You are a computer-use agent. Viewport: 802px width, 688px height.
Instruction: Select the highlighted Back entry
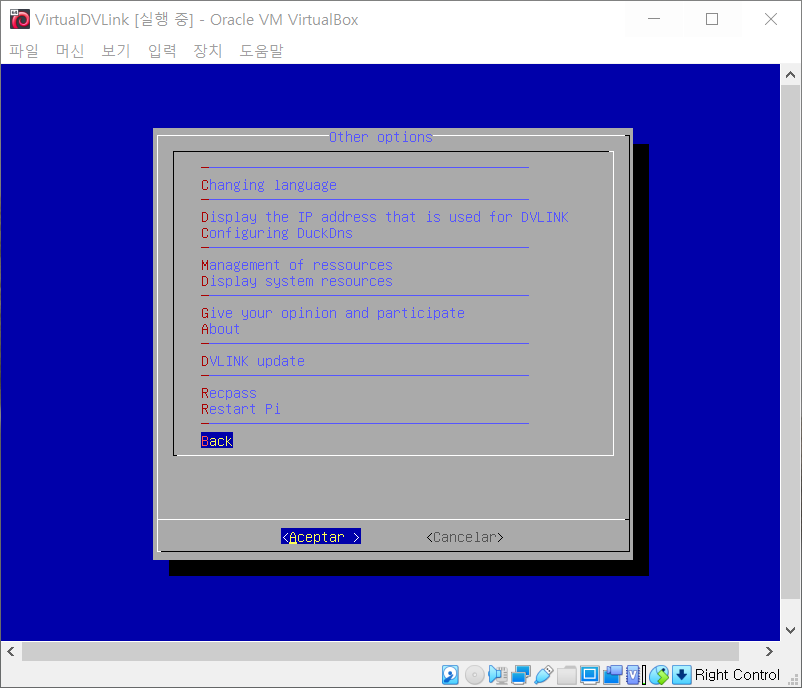pos(217,440)
